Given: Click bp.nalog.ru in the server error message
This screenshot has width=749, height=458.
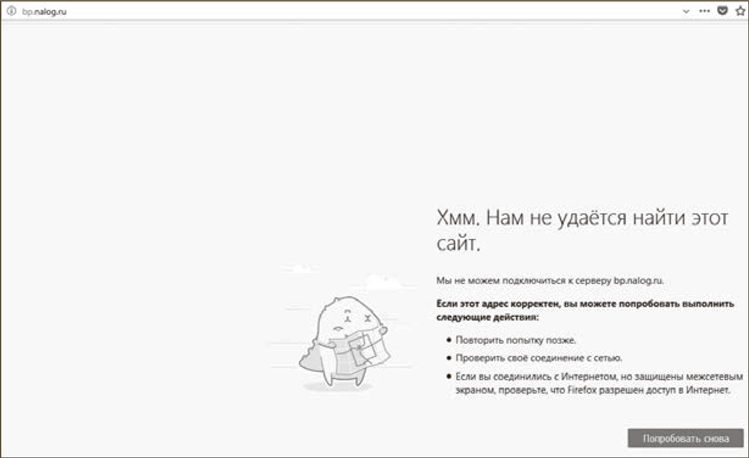Looking at the screenshot, I should tap(651, 282).
